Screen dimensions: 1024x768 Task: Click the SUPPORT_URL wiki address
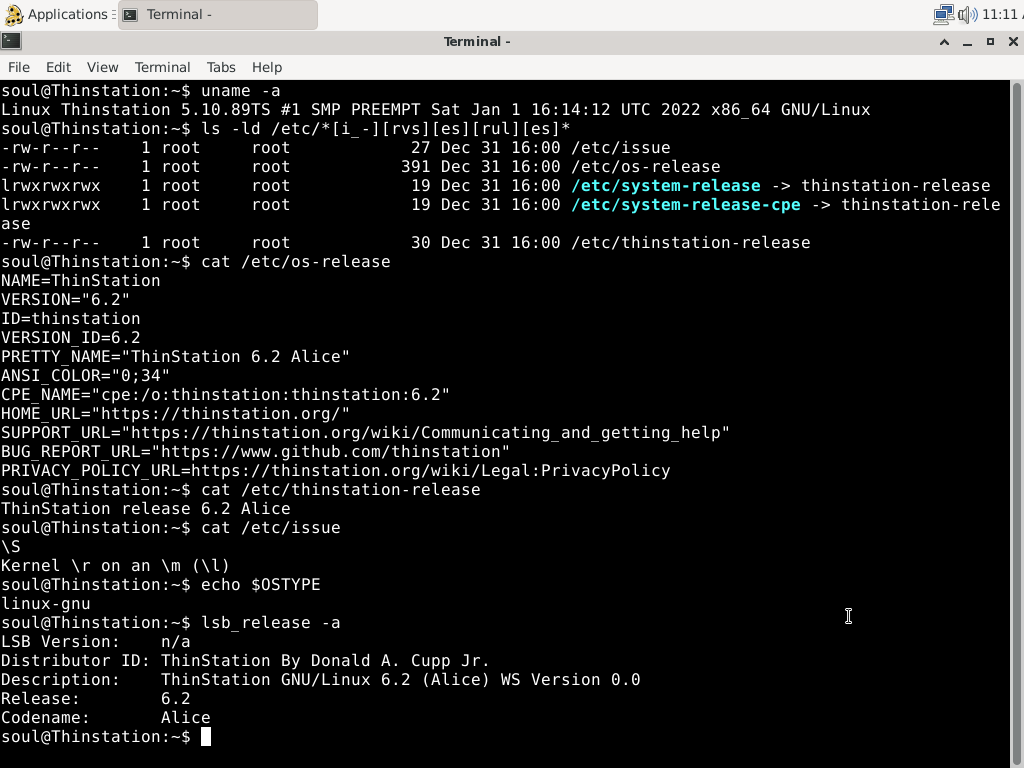point(425,432)
